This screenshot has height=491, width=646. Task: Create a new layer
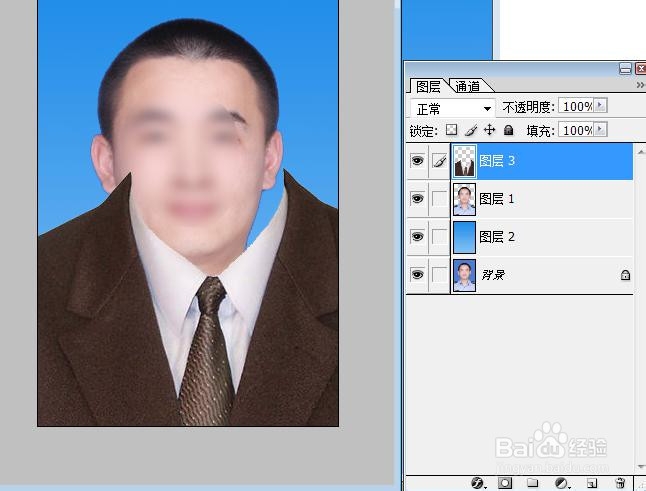pos(592,483)
